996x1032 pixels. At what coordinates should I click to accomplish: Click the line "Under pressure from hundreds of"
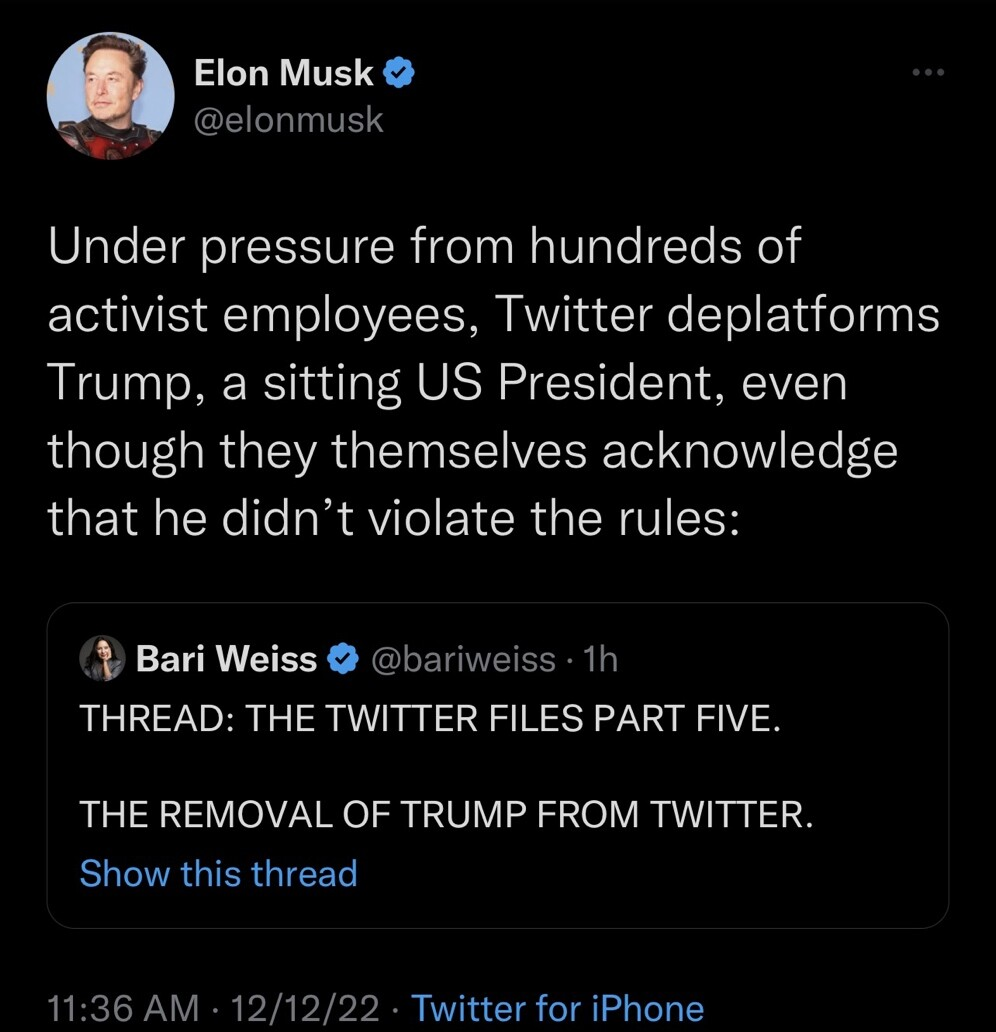425,246
